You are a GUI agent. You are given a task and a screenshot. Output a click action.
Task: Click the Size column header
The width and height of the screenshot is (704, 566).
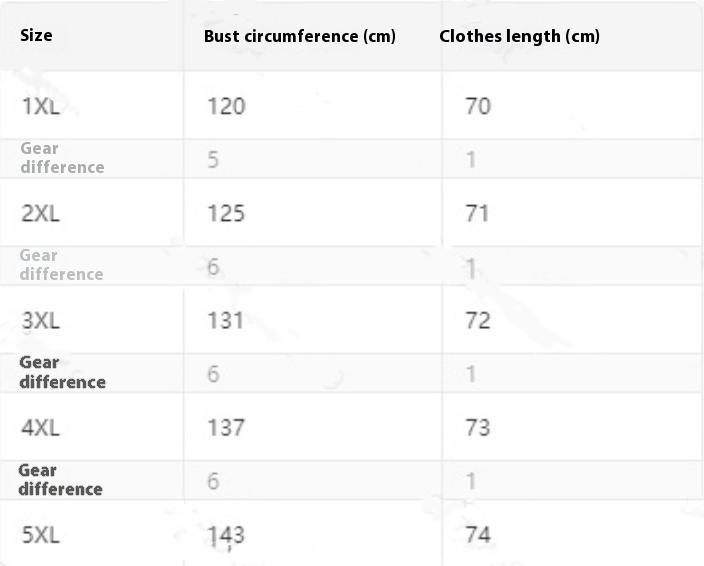point(36,35)
